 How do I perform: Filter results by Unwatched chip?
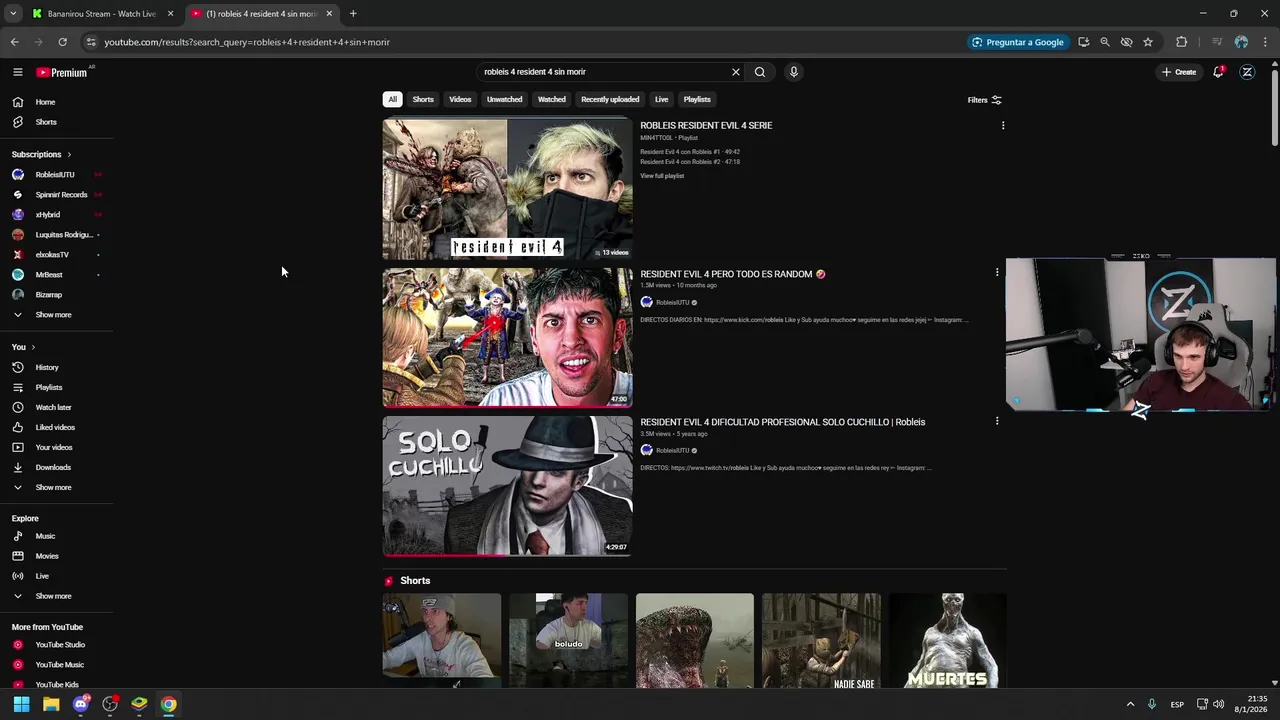coord(504,99)
